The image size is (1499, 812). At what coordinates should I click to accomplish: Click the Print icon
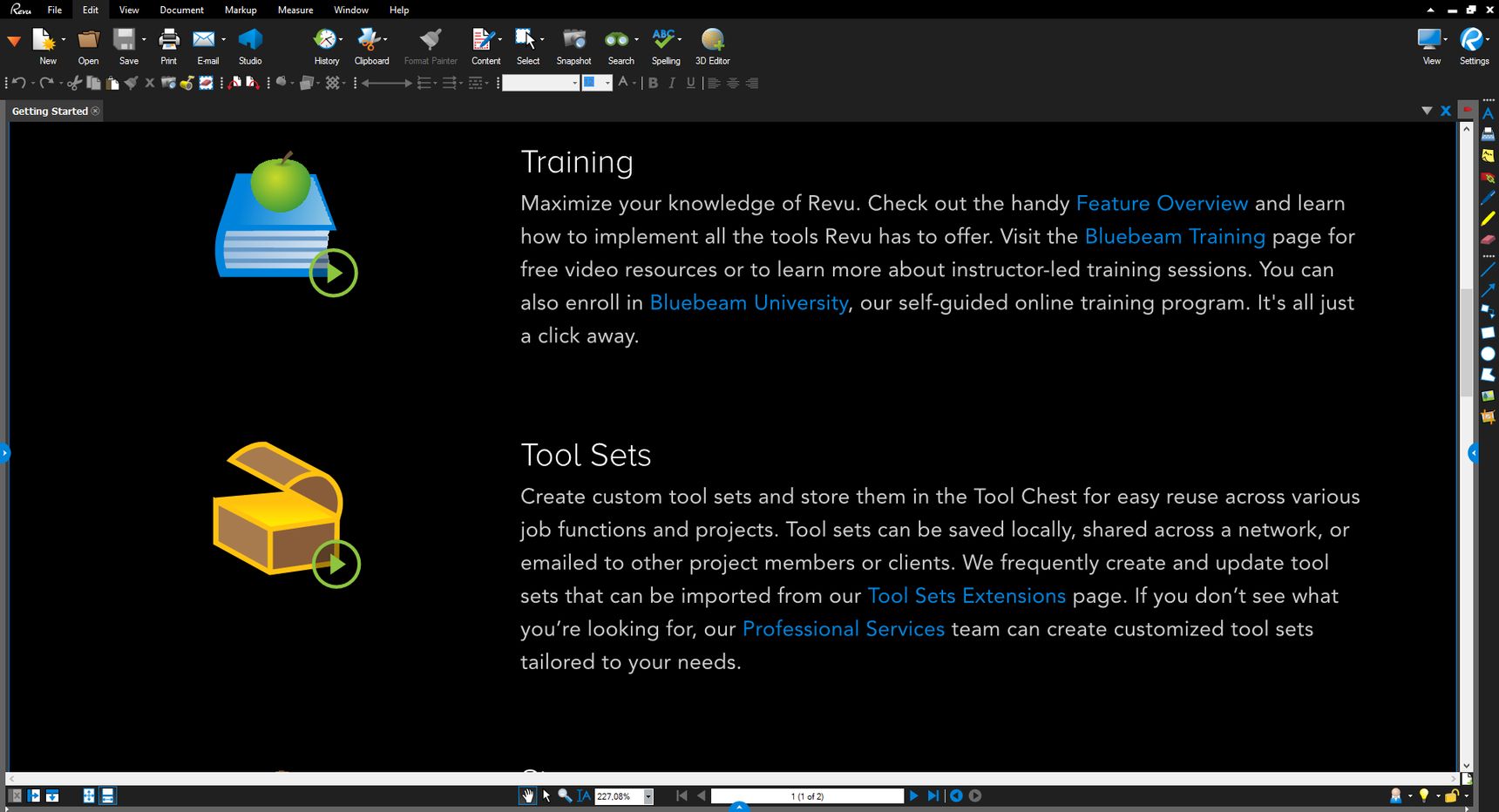[x=169, y=39]
